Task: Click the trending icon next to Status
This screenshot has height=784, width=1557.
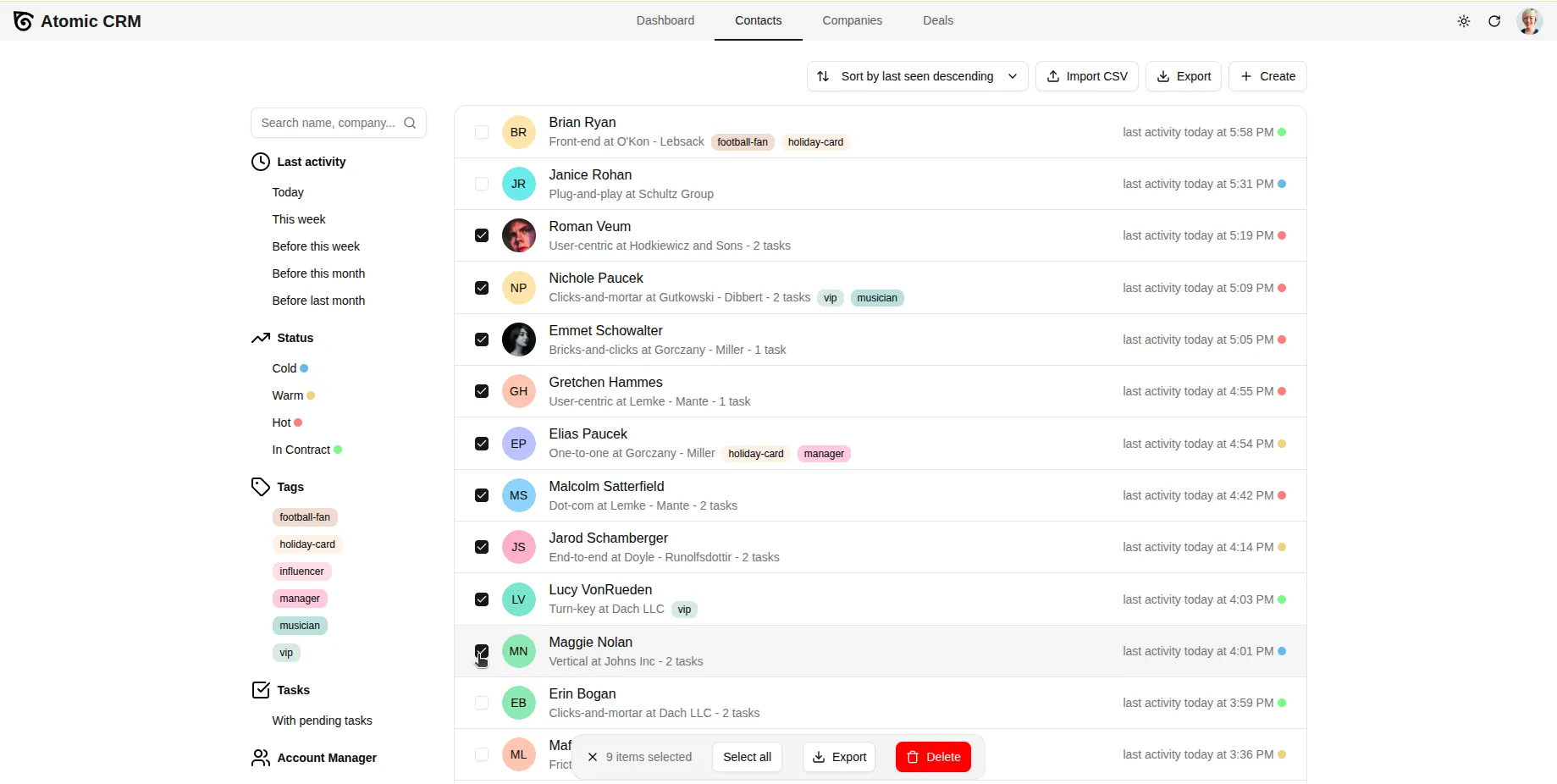Action: [260, 337]
